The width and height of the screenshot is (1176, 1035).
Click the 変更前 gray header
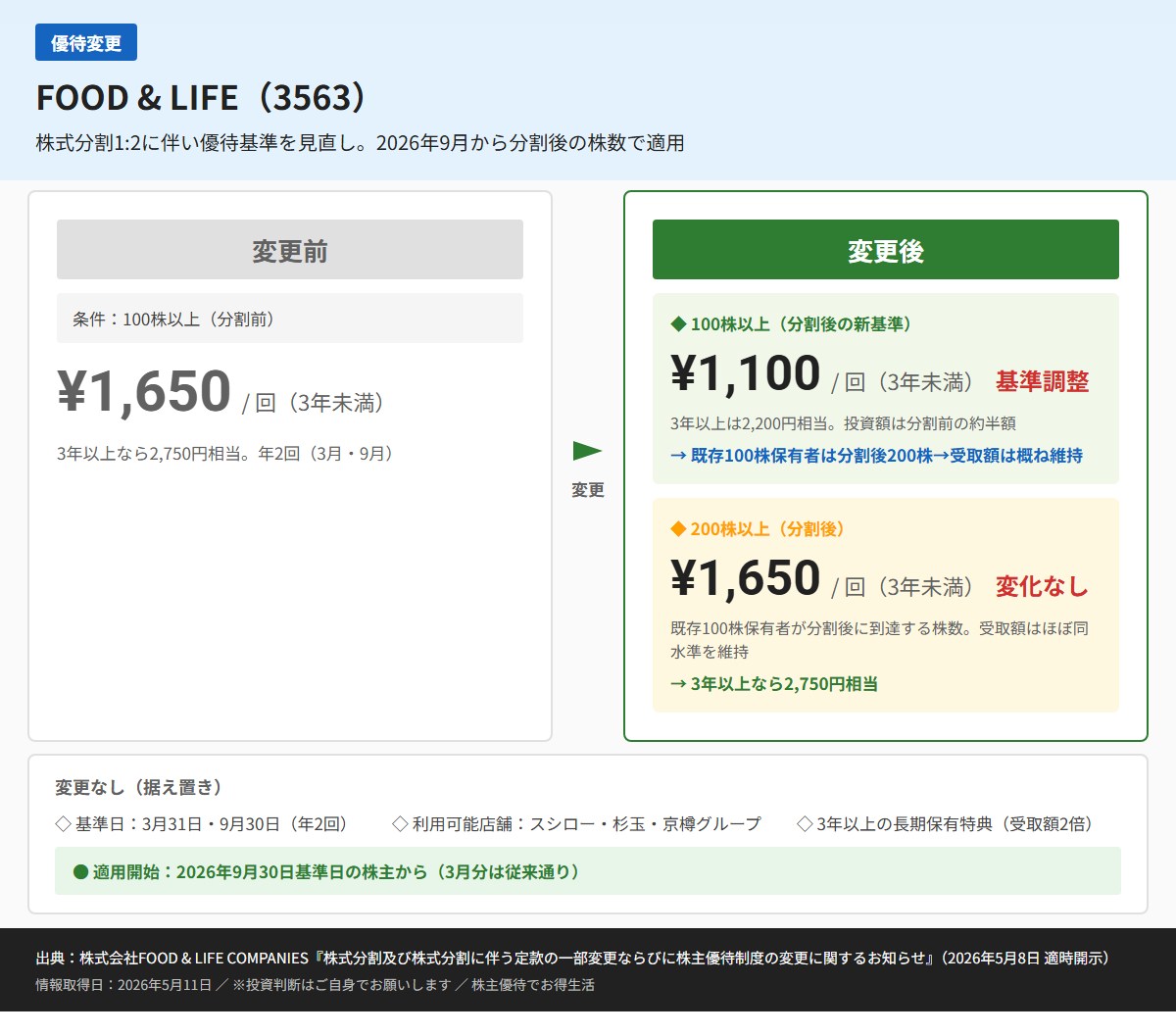coord(290,250)
